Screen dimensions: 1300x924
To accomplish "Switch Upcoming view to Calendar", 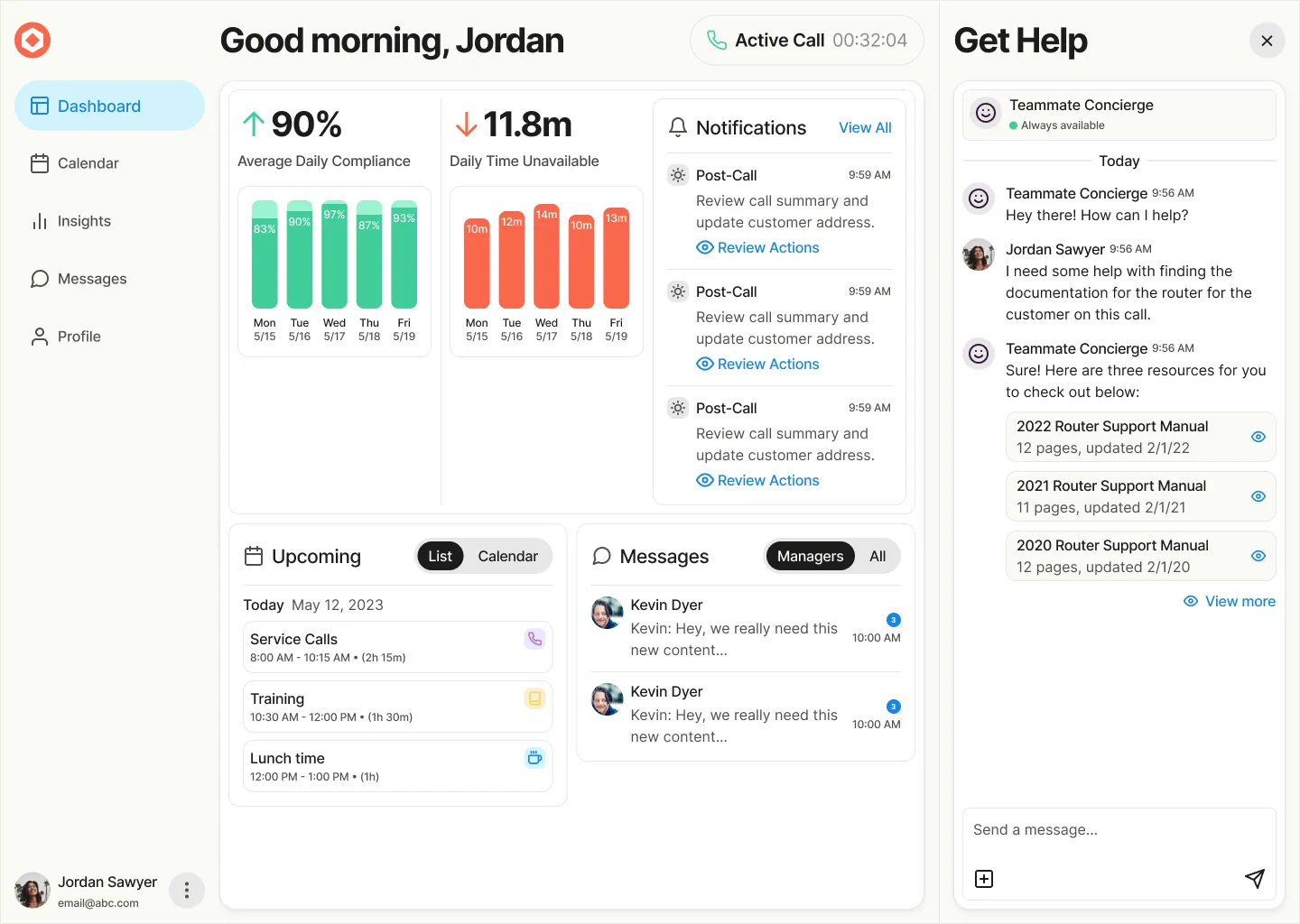I will click(507, 557).
